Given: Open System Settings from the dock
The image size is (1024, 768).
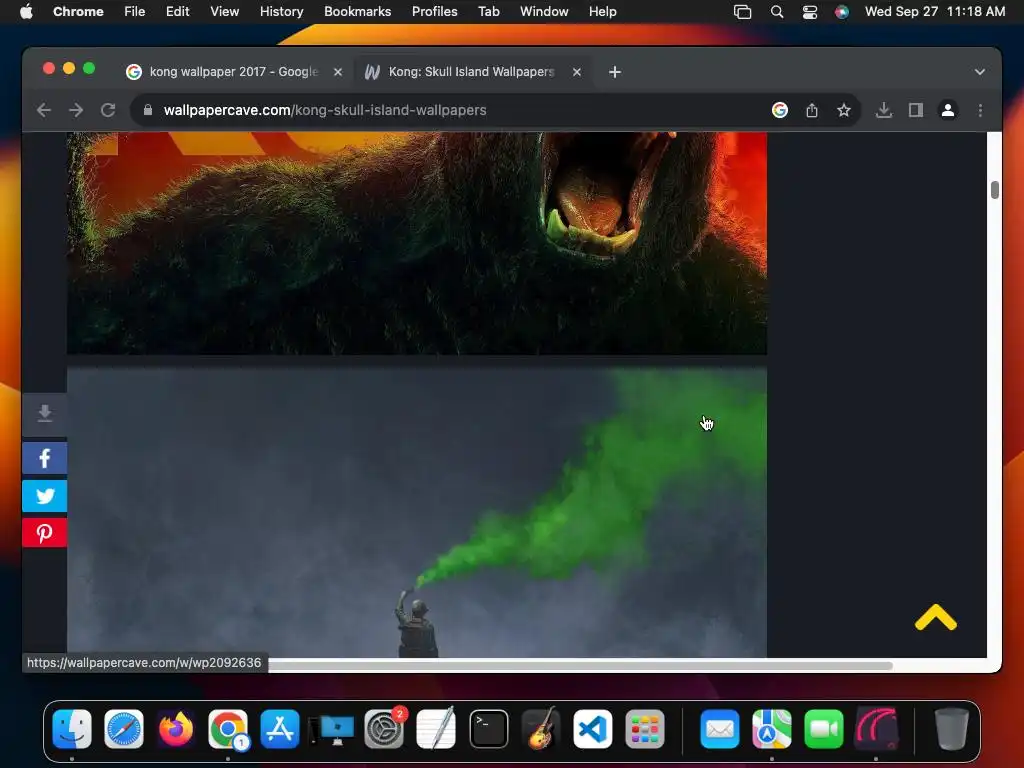Looking at the screenshot, I should 384,728.
